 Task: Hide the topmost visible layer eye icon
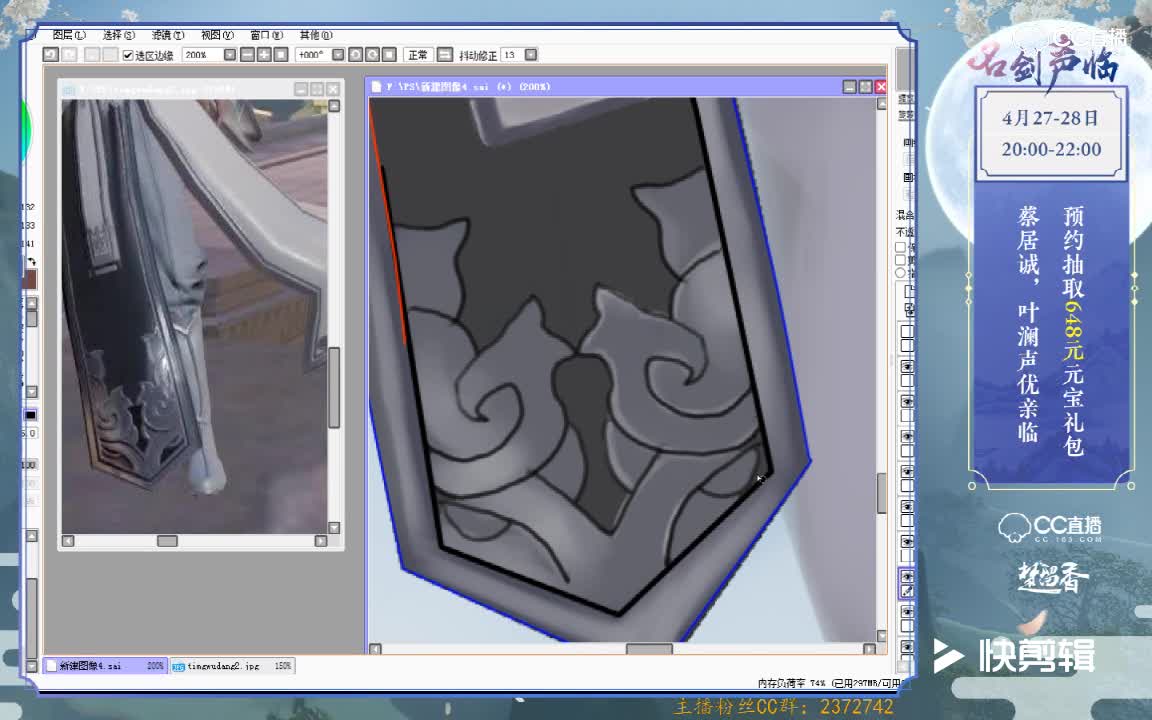point(908,367)
